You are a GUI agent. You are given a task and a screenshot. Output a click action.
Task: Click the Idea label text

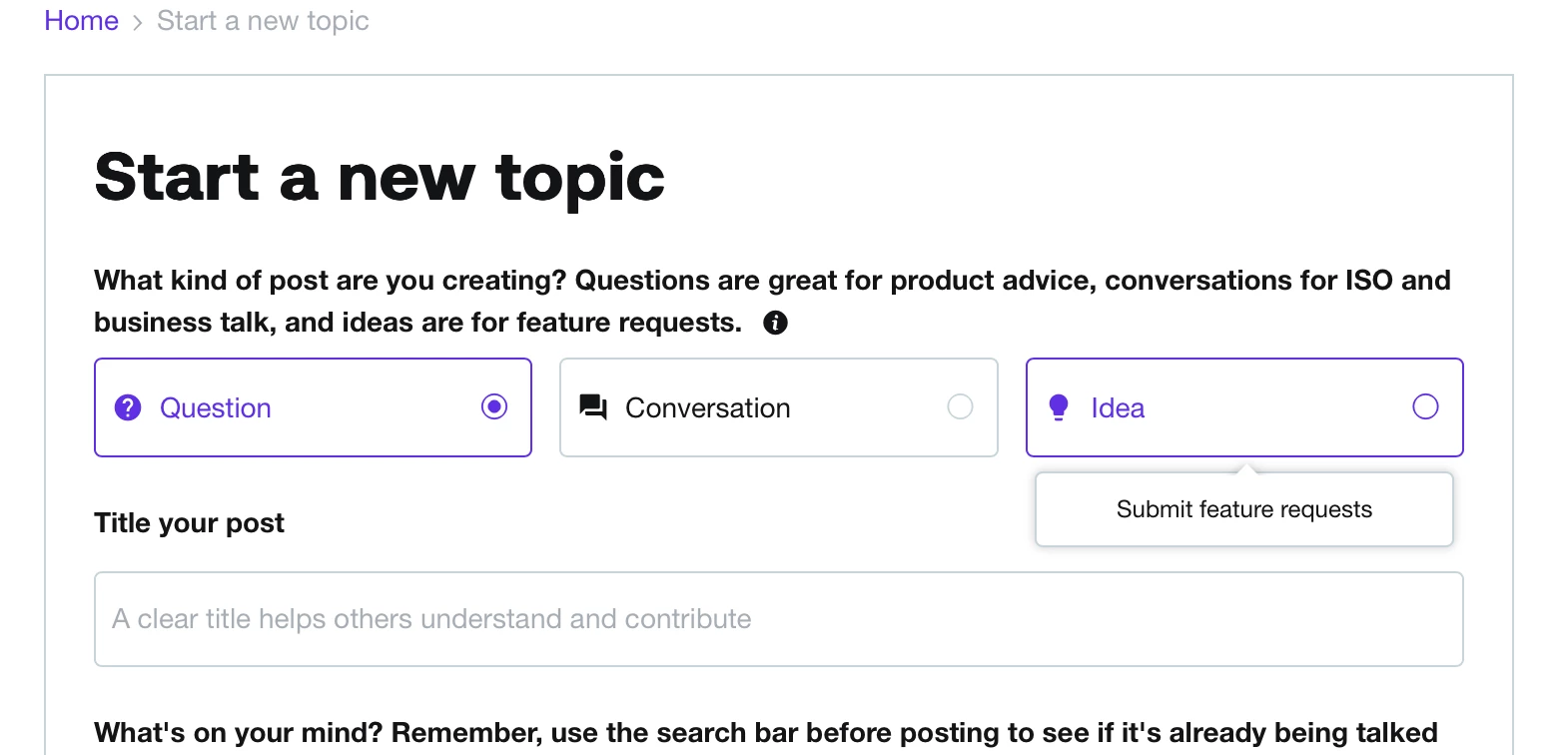tap(1118, 408)
